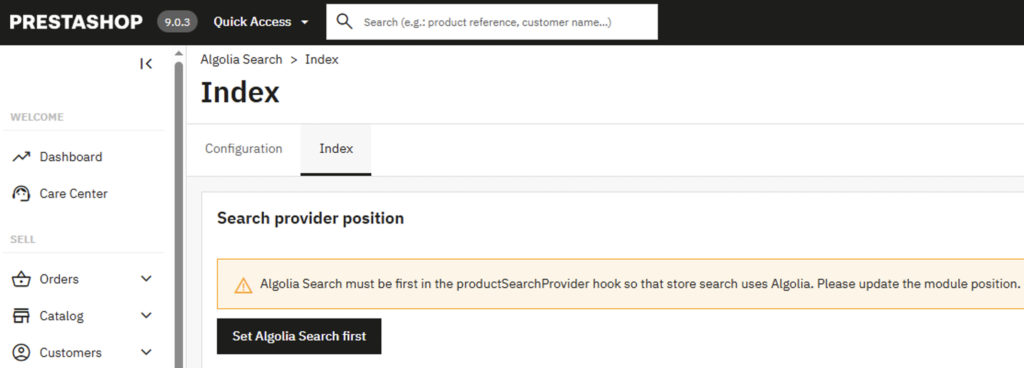Click the WELCOME section label
1024x368 pixels.
37,117
